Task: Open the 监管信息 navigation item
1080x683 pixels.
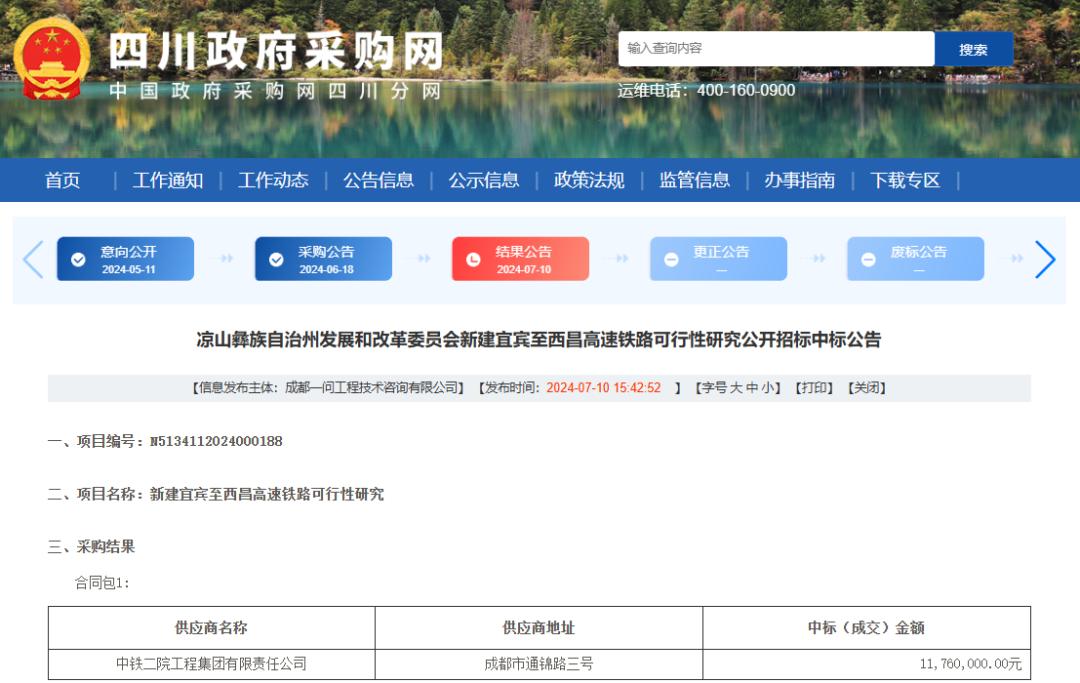Action: (694, 180)
